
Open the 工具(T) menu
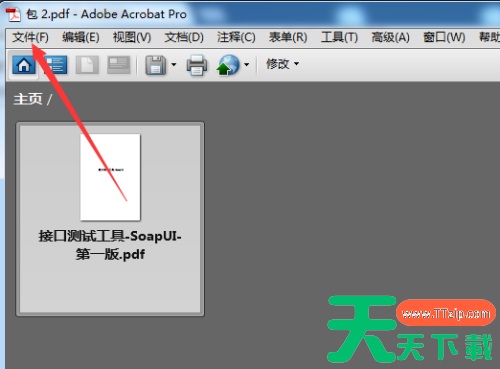[x=339, y=37]
